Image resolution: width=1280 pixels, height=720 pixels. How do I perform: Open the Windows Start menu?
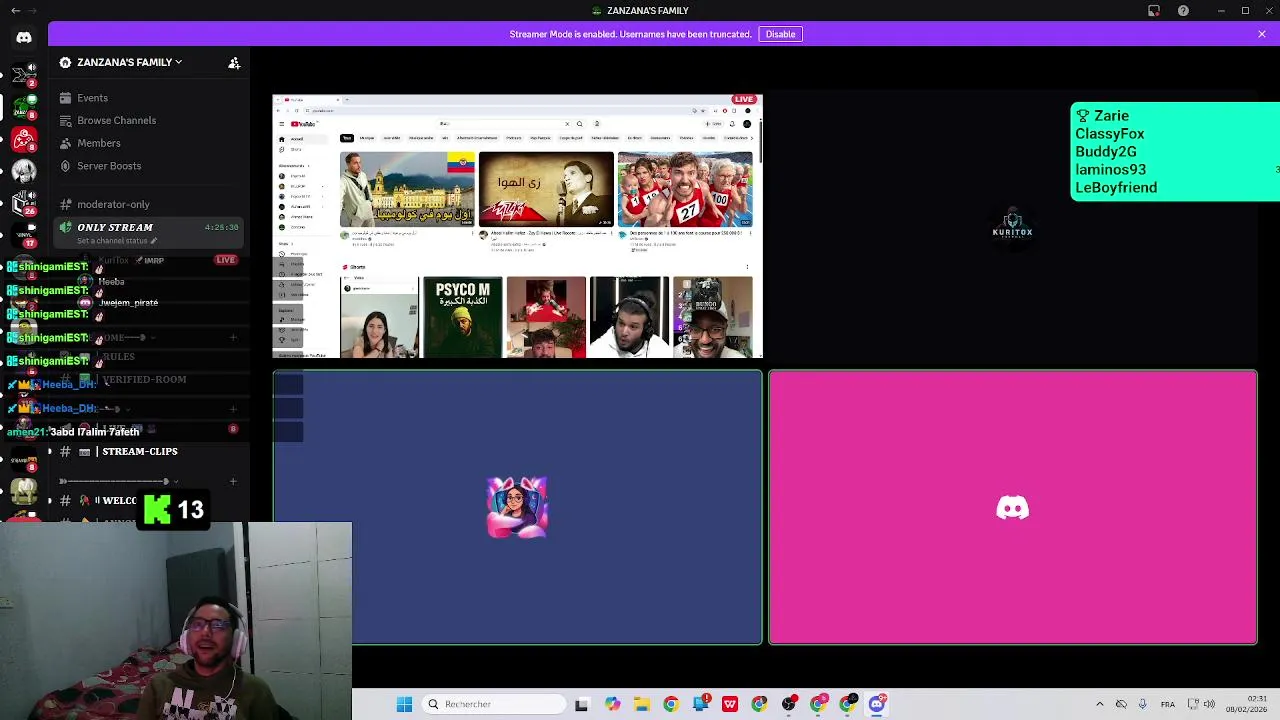pos(404,704)
